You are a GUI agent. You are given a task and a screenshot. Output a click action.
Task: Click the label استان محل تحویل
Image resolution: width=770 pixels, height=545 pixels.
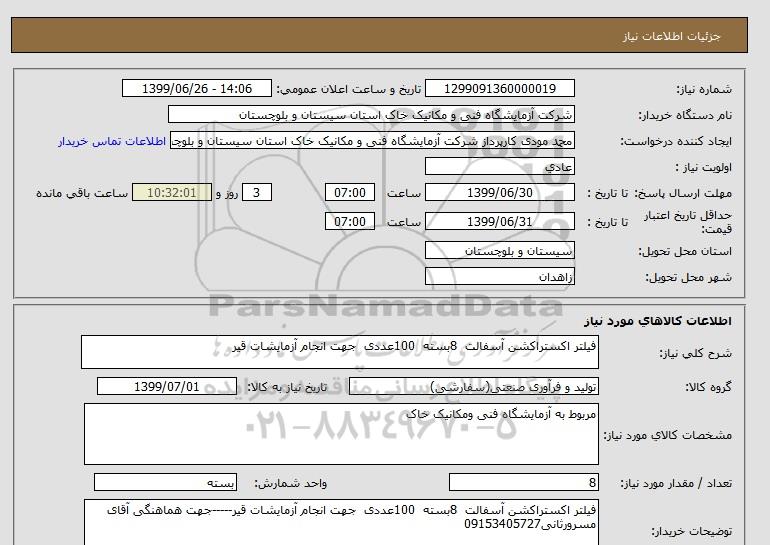point(685,251)
